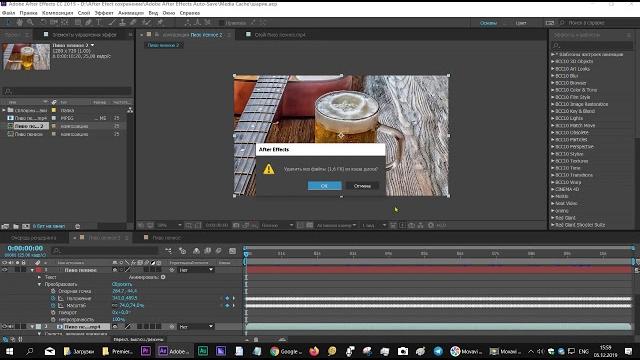Toggle draft 3D icon in timeline header

tap(182, 251)
